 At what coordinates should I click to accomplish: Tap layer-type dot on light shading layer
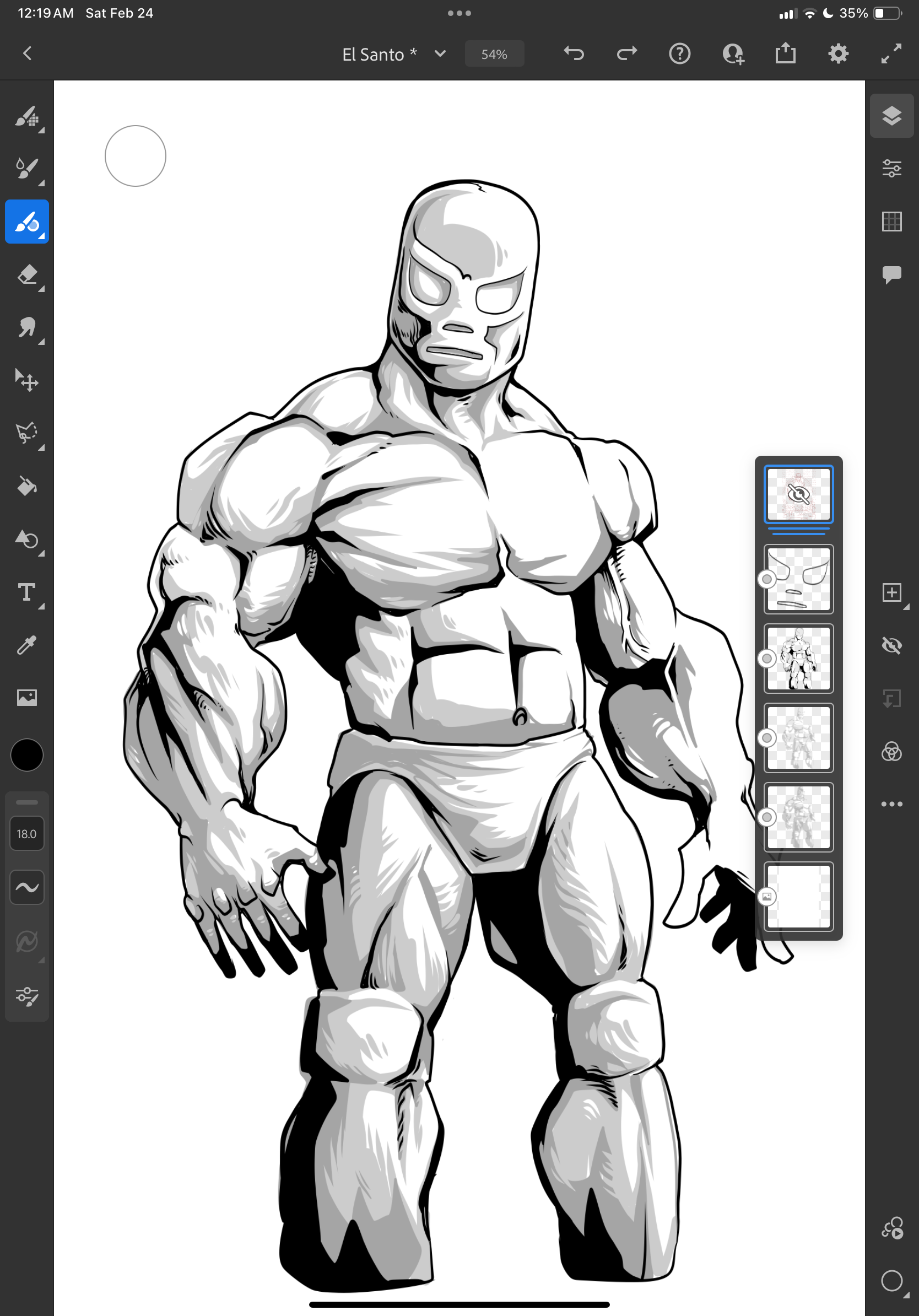(x=766, y=738)
